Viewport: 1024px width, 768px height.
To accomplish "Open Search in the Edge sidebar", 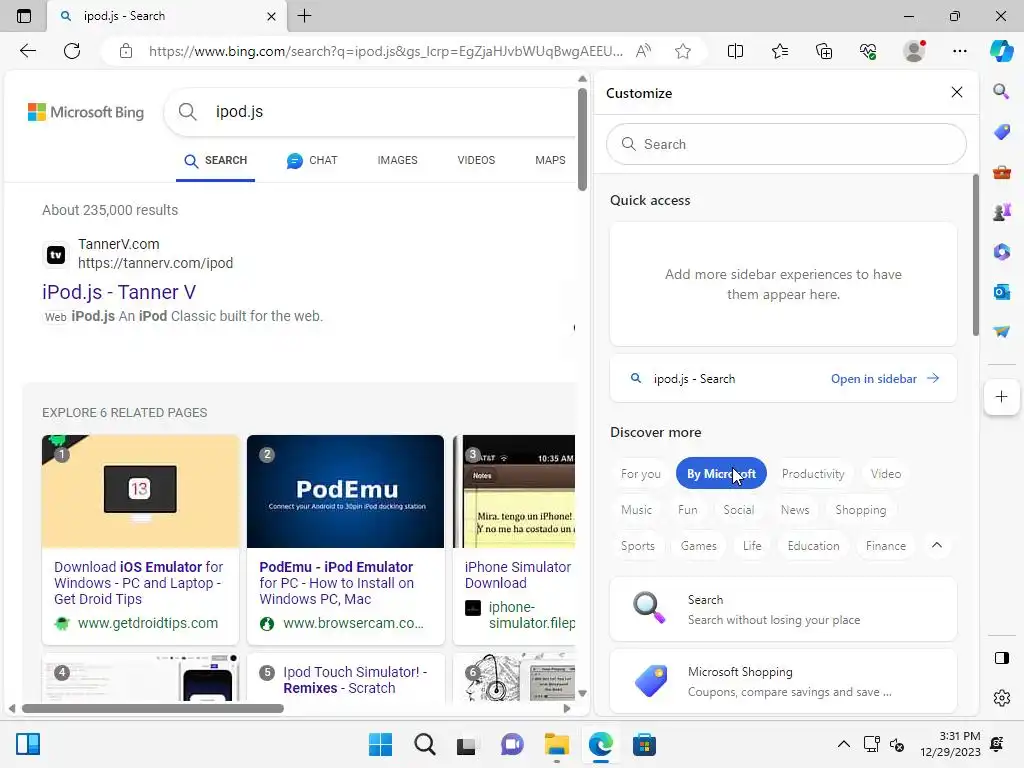I will click(1001, 91).
